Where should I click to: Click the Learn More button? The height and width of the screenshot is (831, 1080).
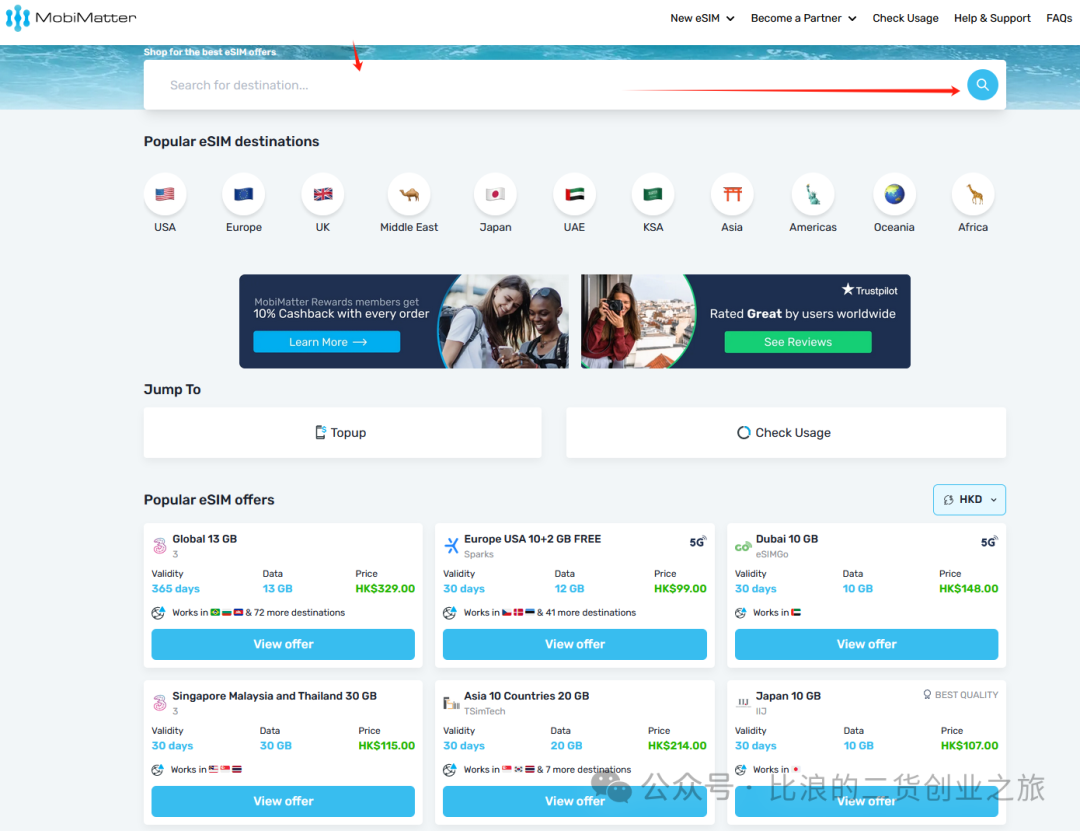tap(326, 342)
